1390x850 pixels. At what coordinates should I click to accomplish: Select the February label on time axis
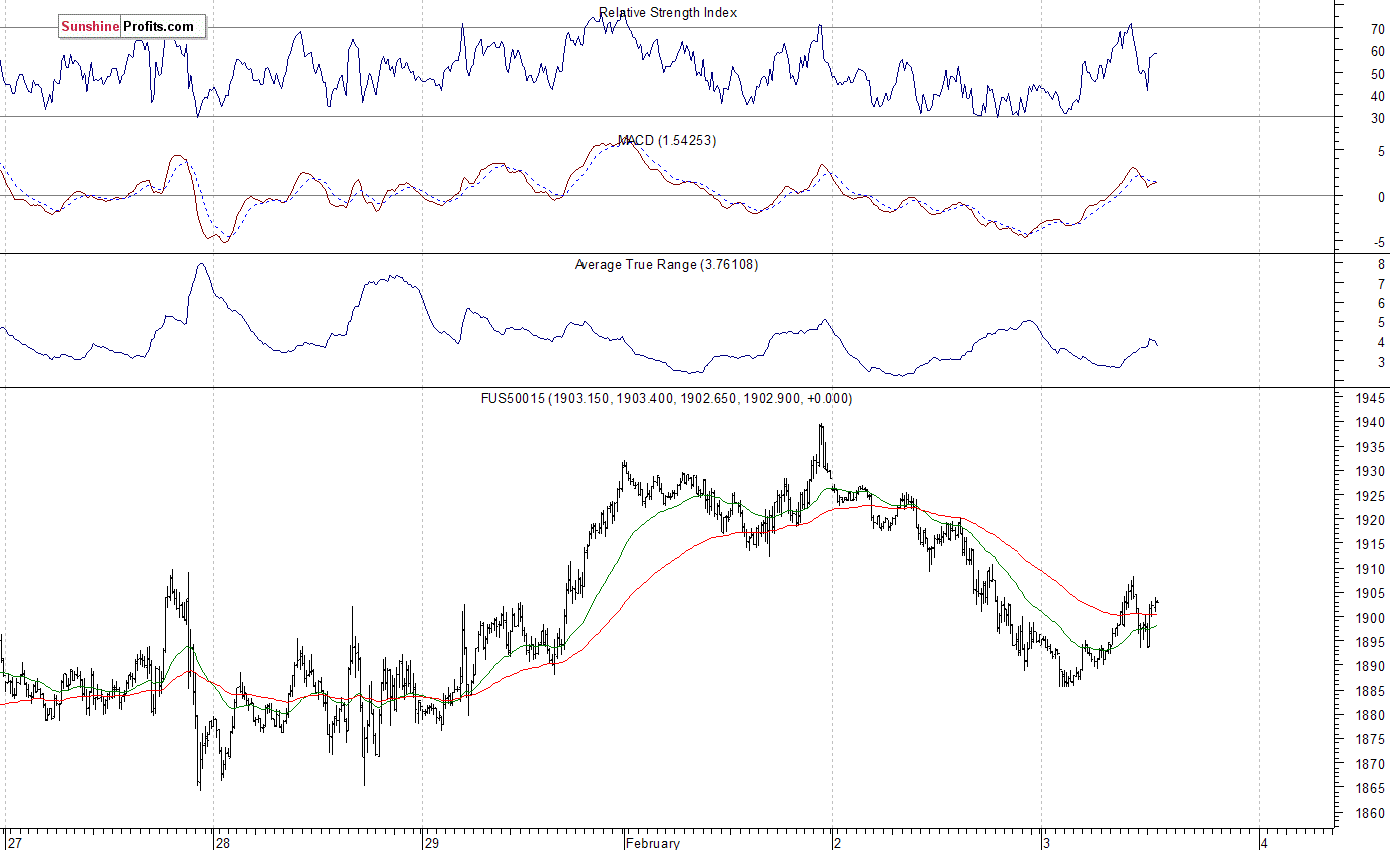pos(653,842)
